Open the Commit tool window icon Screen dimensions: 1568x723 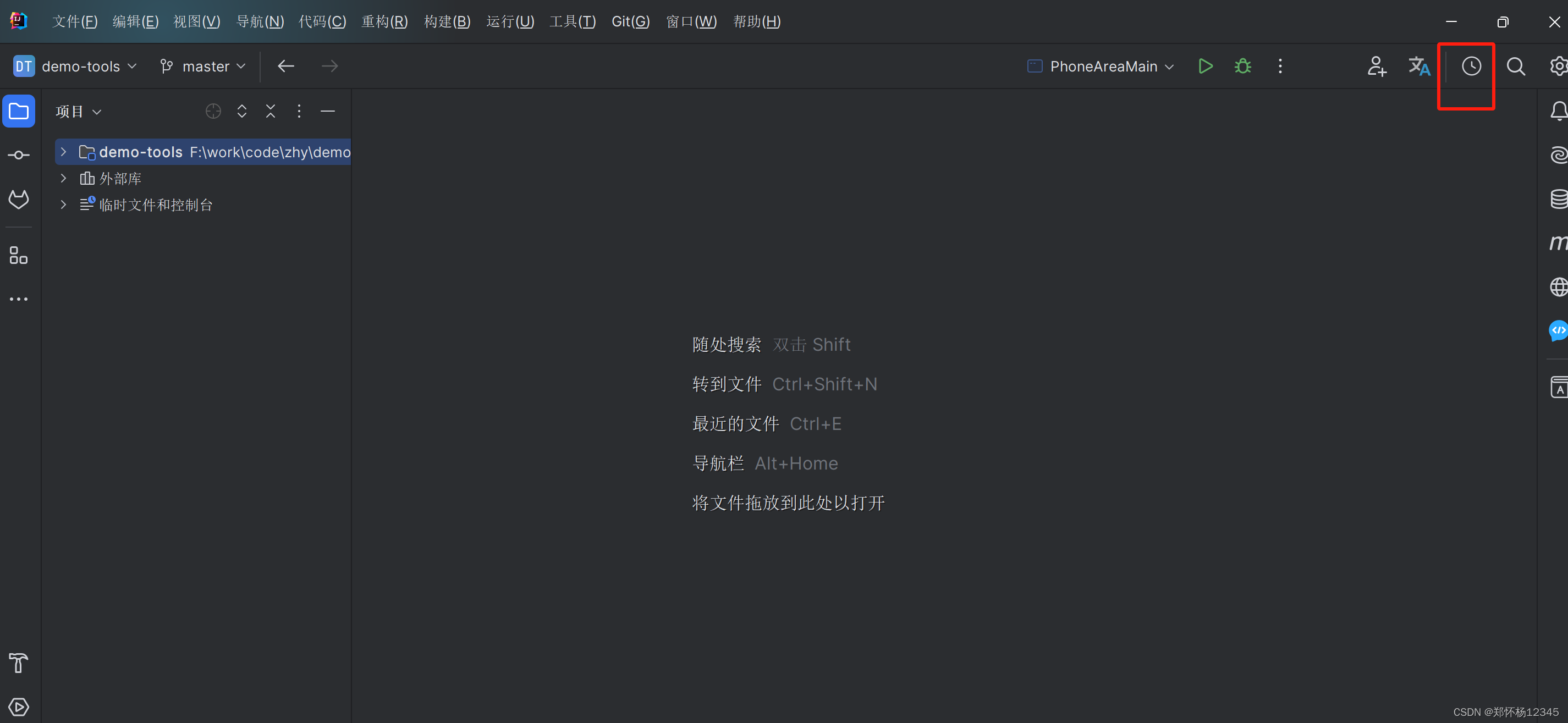click(x=18, y=155)
